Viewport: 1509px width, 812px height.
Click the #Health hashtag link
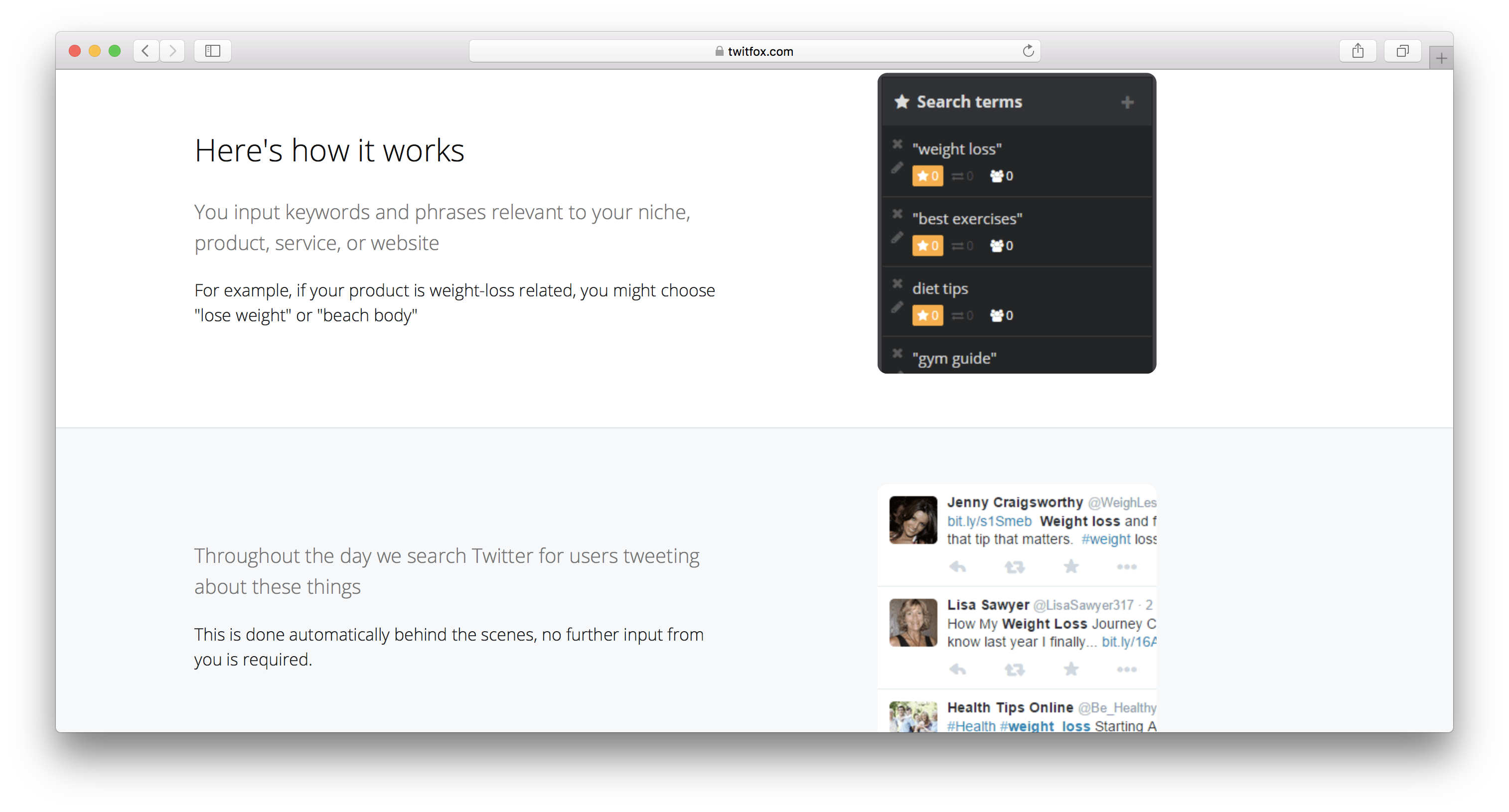(971, 726)
